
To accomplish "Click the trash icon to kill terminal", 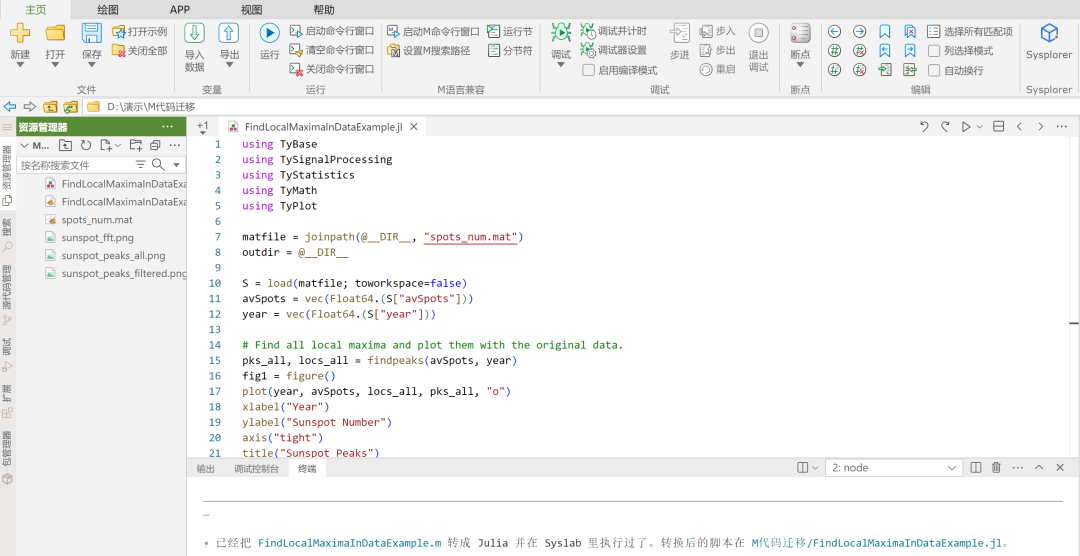I will (x=996, y=468).
